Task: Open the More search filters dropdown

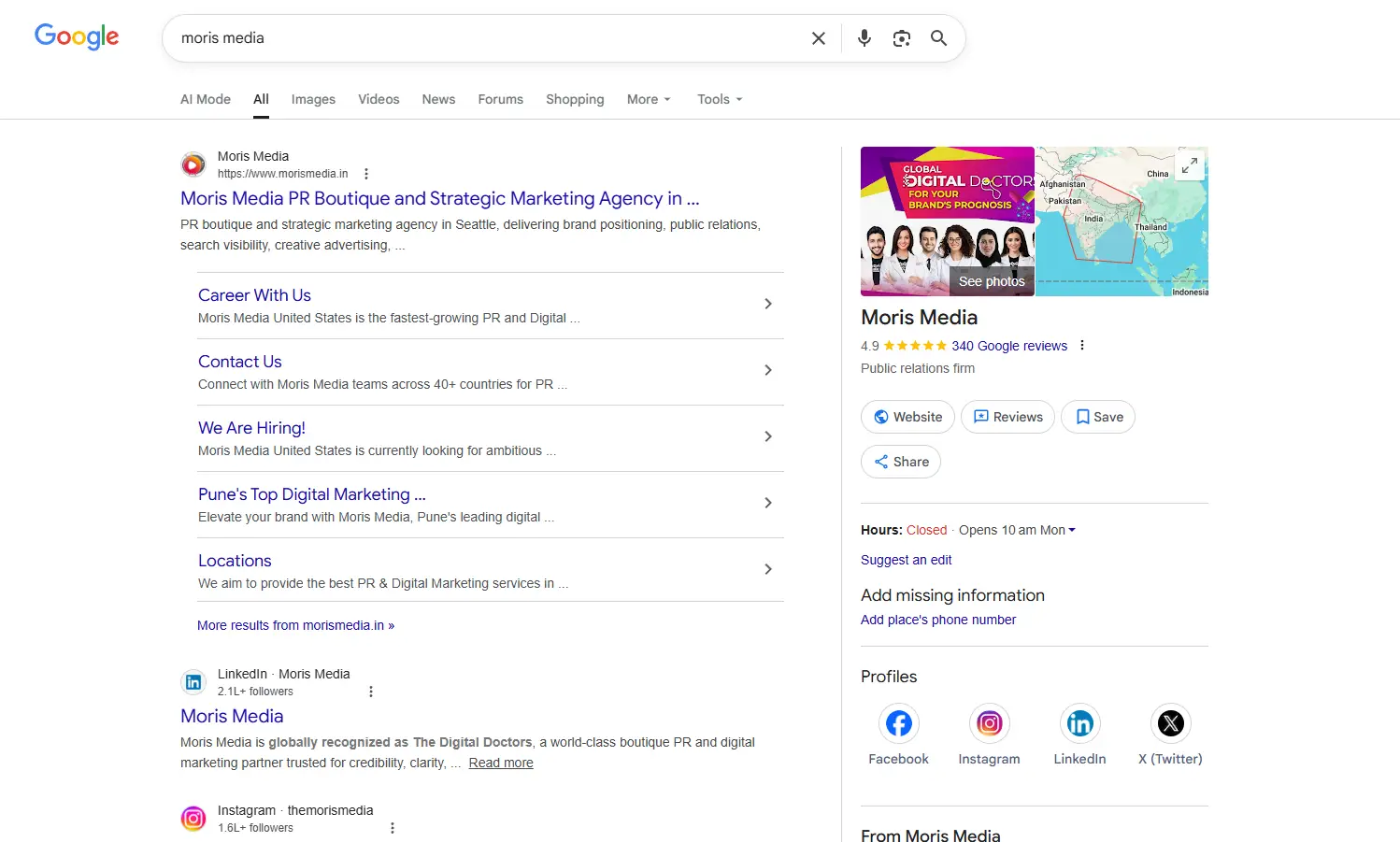Action: [x=649, y=99]
